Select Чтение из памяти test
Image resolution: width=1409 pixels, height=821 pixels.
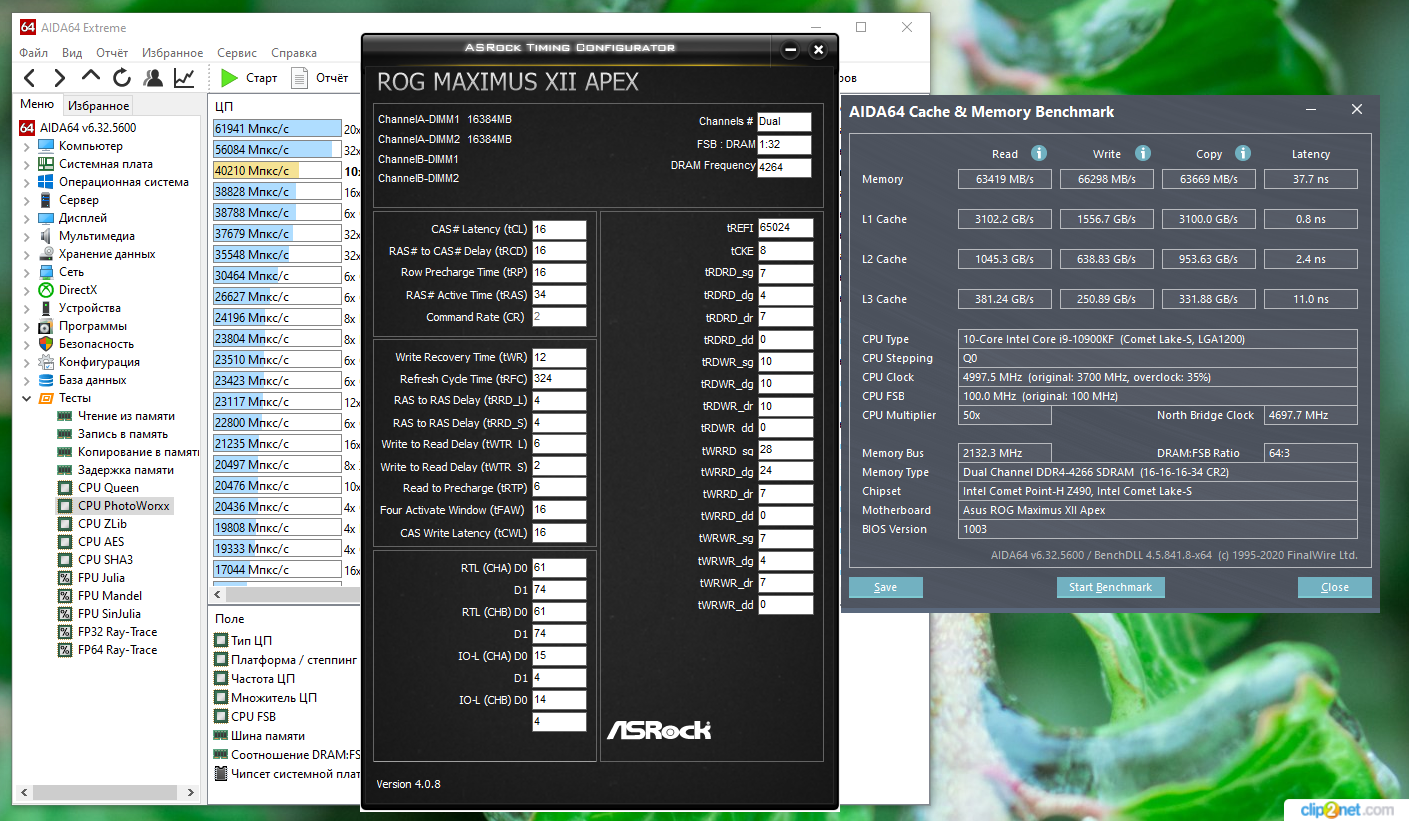(126, 416)
